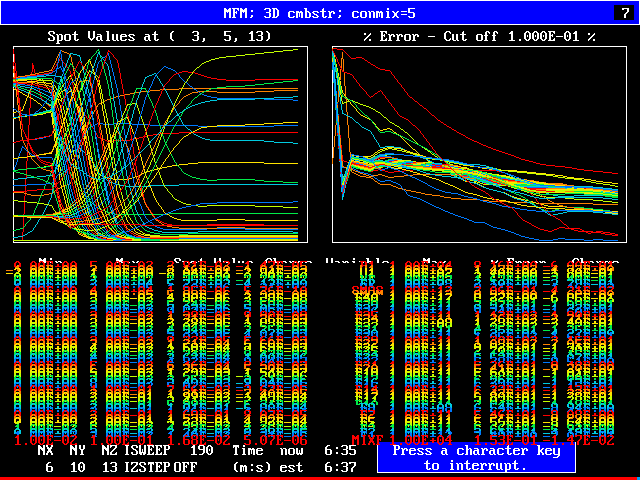The width and height of the screenshot is (640, 480).
Task: Click the 'MFM; 3D cmbstr; conmix=5' title
Action: click(320, 13)
